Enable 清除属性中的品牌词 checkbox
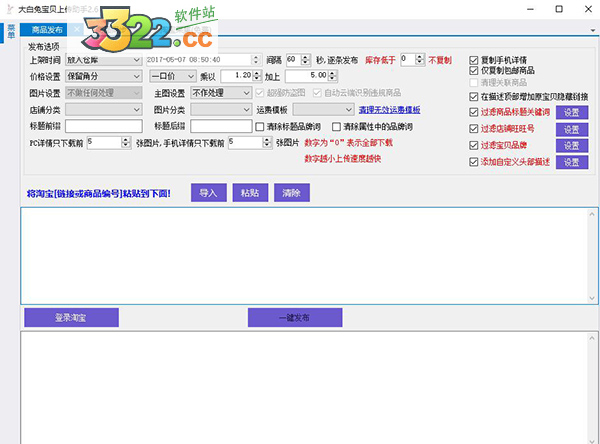 337,127
